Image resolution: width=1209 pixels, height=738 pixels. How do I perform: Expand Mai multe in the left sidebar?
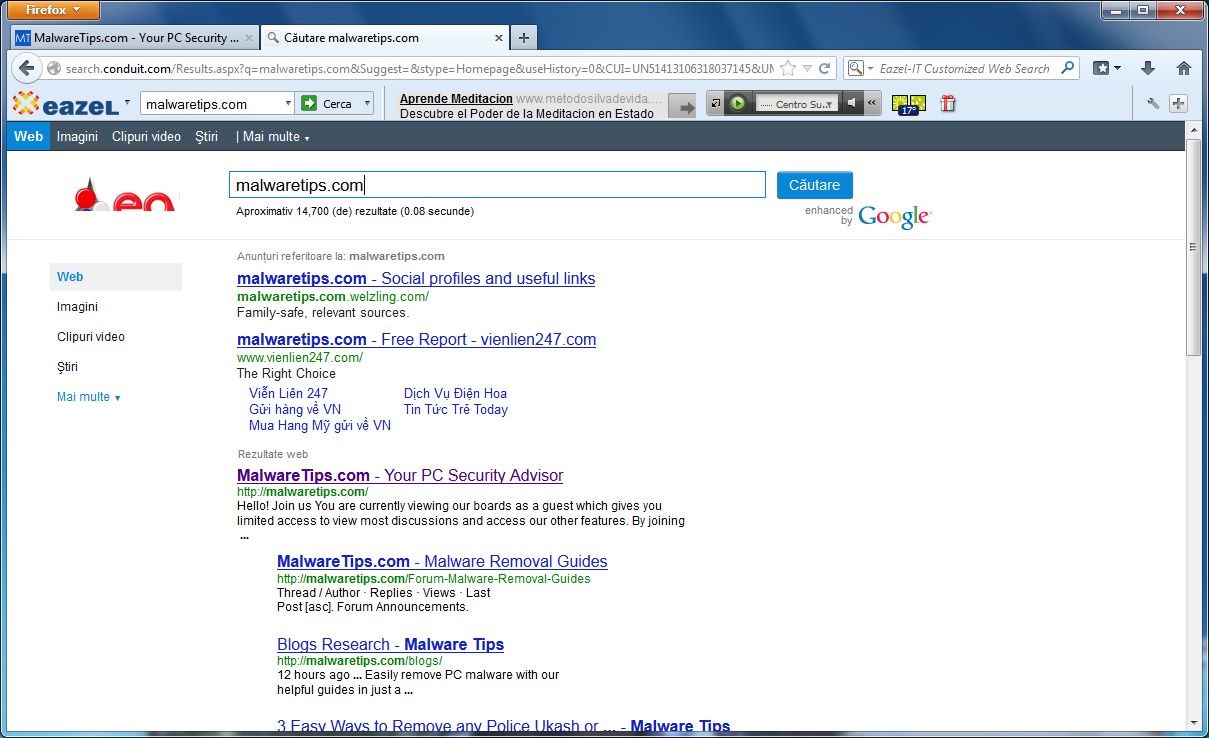tap(89, 397)
